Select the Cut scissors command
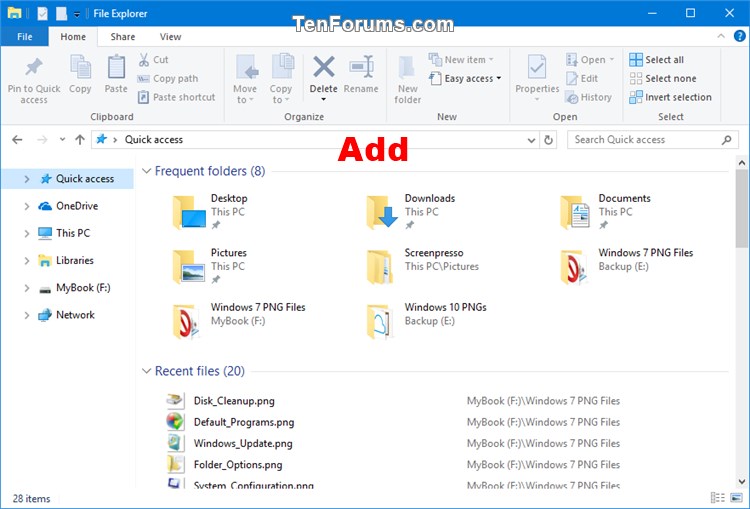 pyautogui.click(x=153, y=60)
